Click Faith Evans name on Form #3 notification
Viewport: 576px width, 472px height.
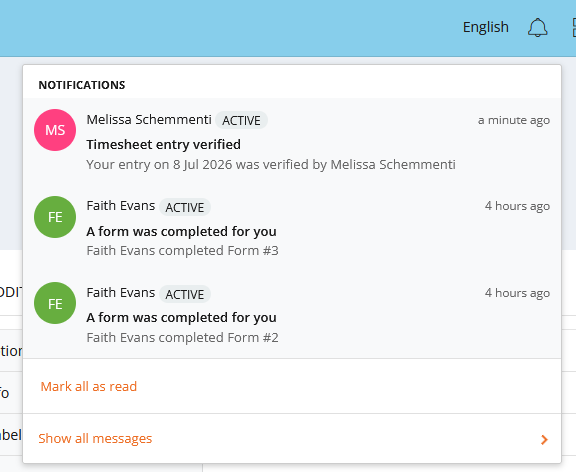tap(121, 206)
